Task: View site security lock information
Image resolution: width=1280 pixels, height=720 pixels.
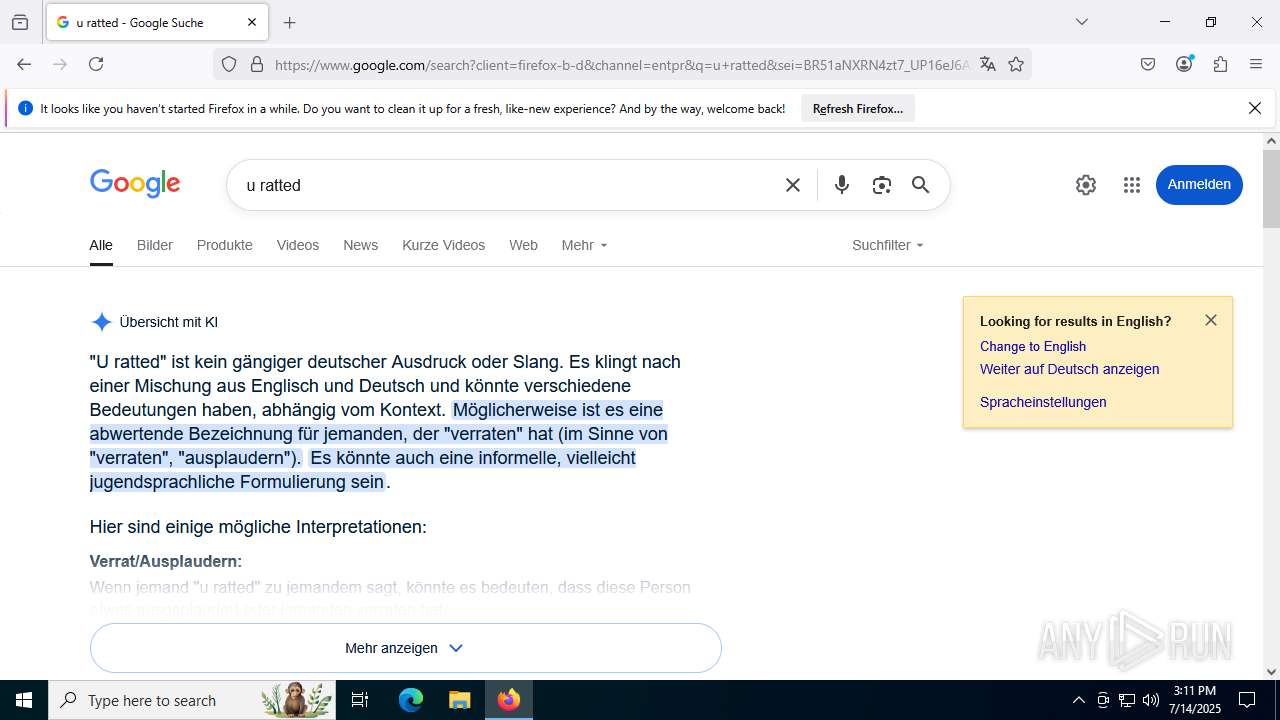Action: (x=257, y=64)
